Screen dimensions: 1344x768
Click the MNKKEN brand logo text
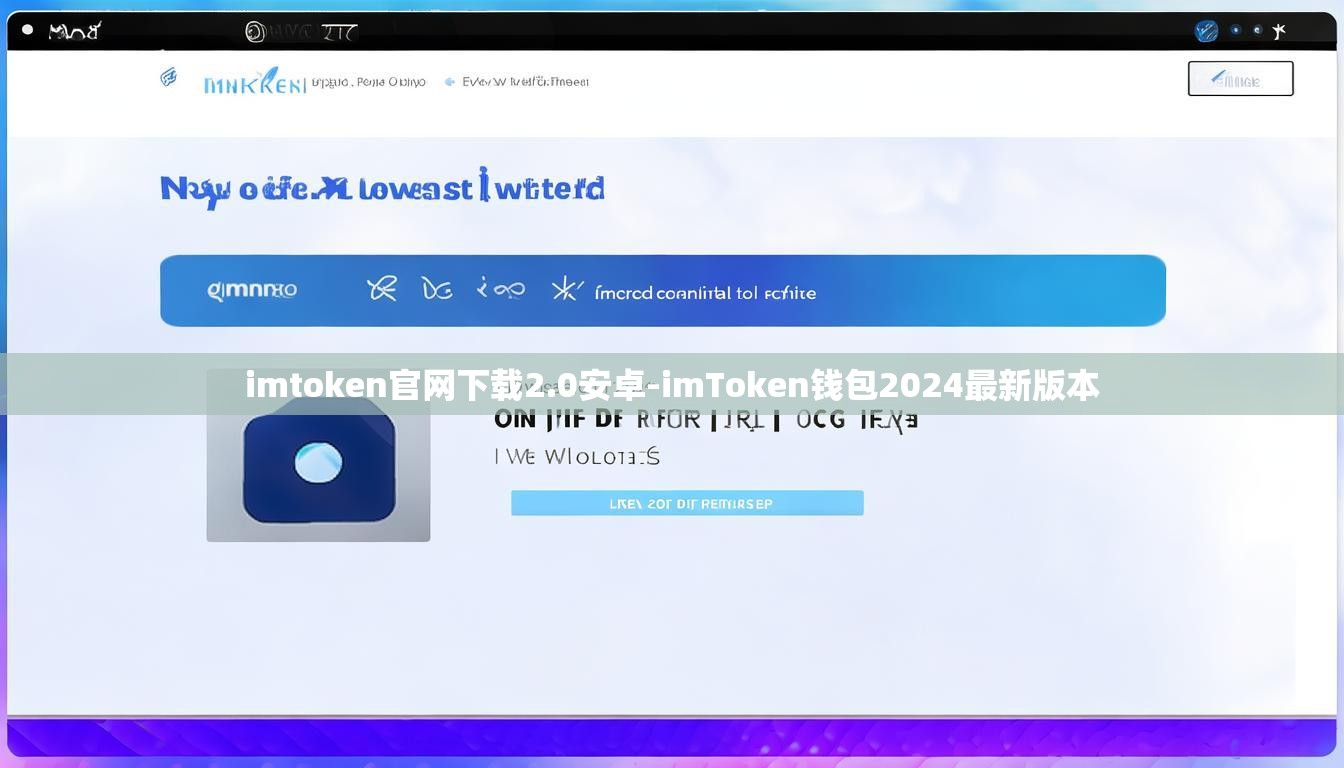[x=254, y=82]
